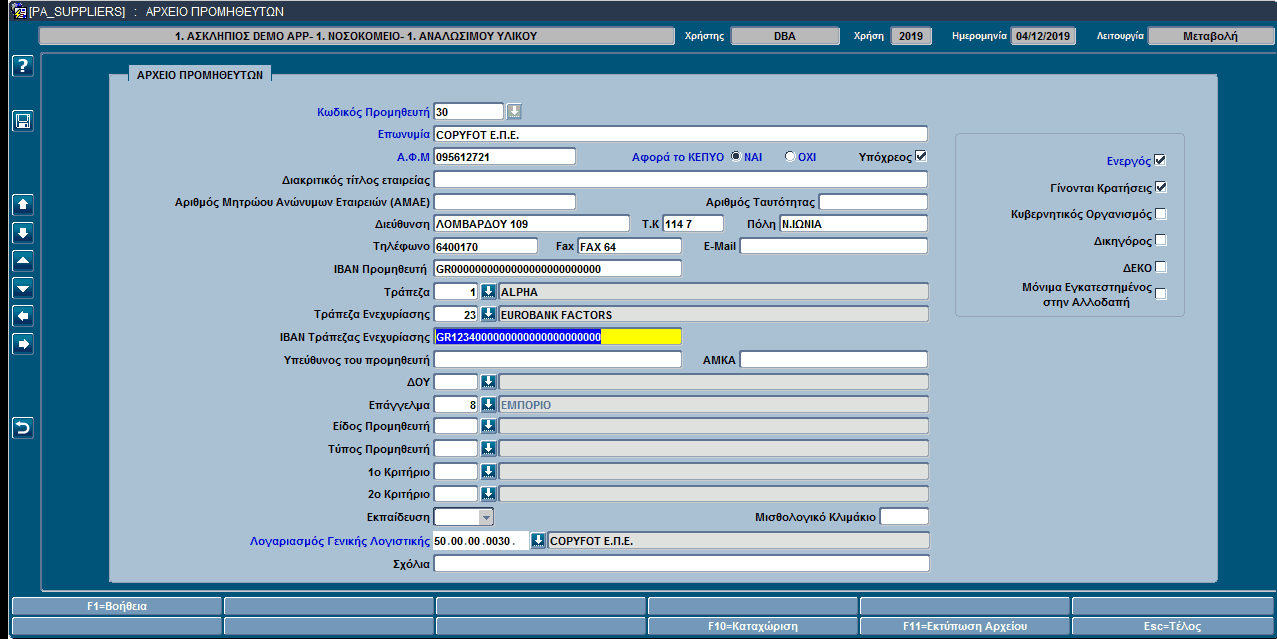This screenshot has width=1277, height=639.
Task: Click the left arrow navigation icon
Action: (22, 316)
